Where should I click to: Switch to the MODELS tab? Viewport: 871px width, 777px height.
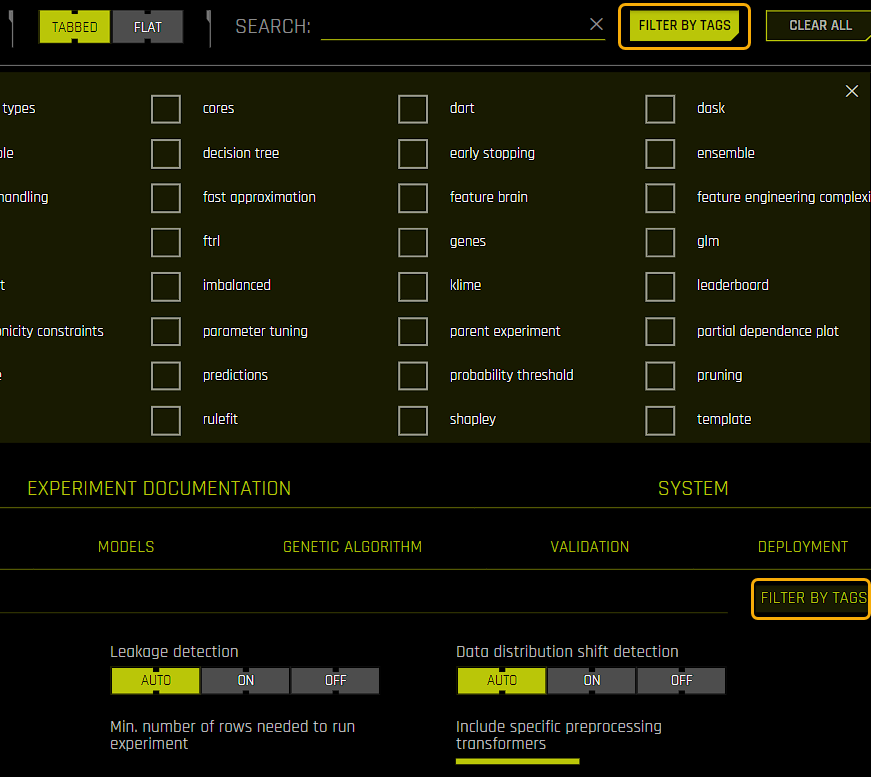tap(126, 546)
